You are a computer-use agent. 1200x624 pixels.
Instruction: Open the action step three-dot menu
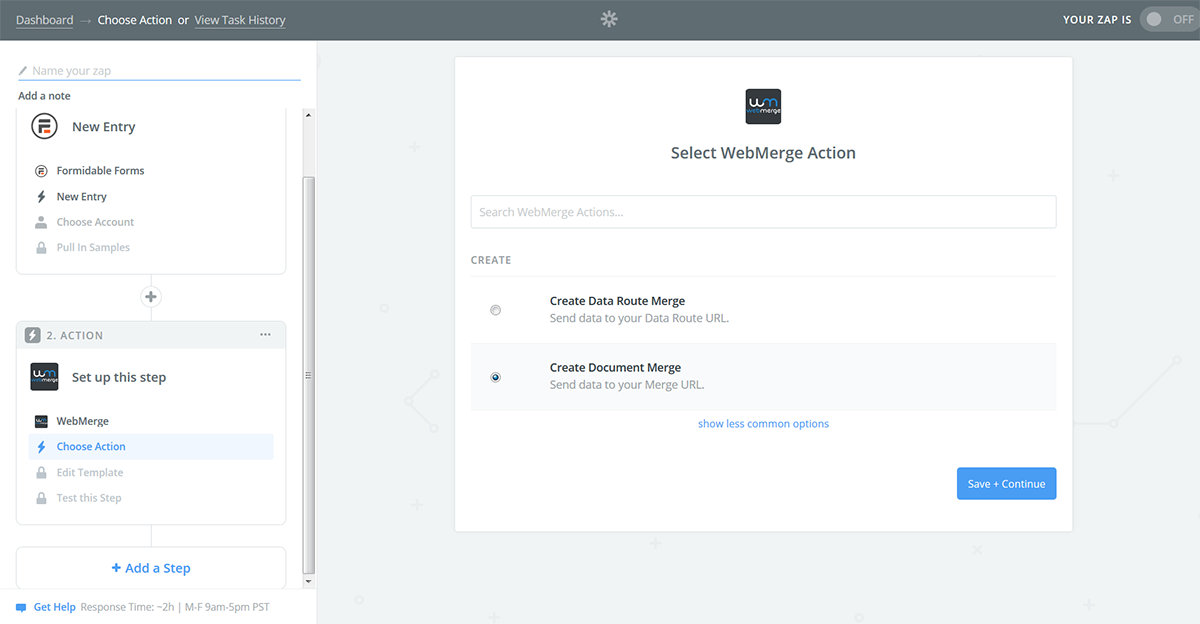click(265, 335)
